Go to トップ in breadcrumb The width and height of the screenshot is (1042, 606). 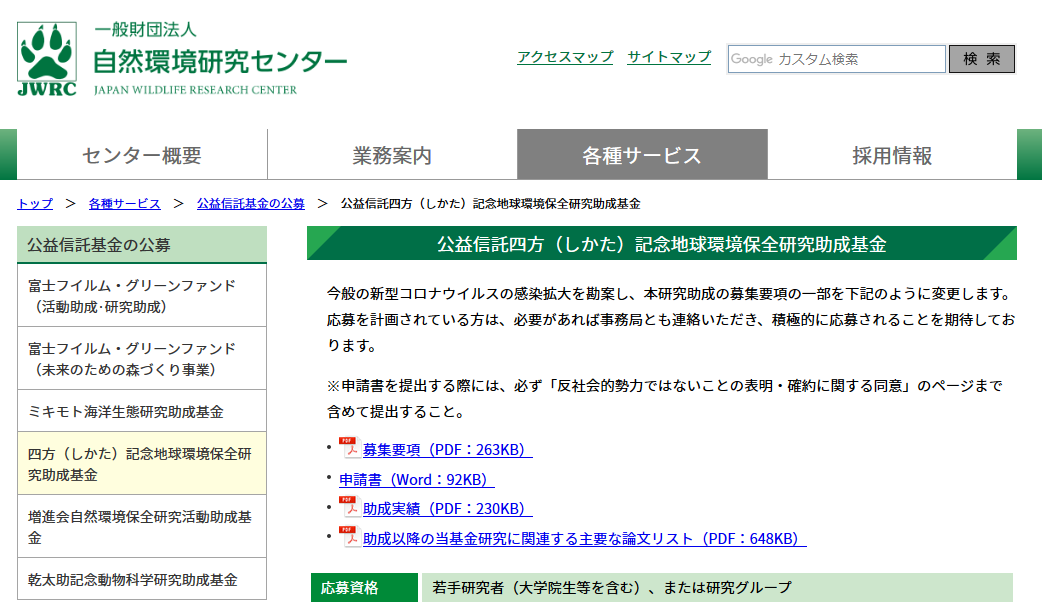(35, 204)
